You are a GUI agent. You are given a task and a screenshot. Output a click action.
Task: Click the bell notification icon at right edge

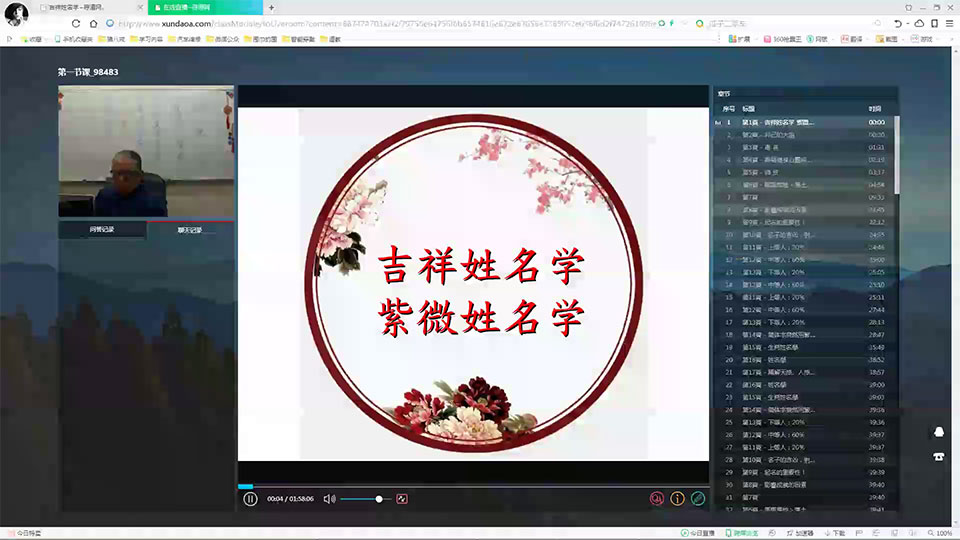tap(939, 432)
